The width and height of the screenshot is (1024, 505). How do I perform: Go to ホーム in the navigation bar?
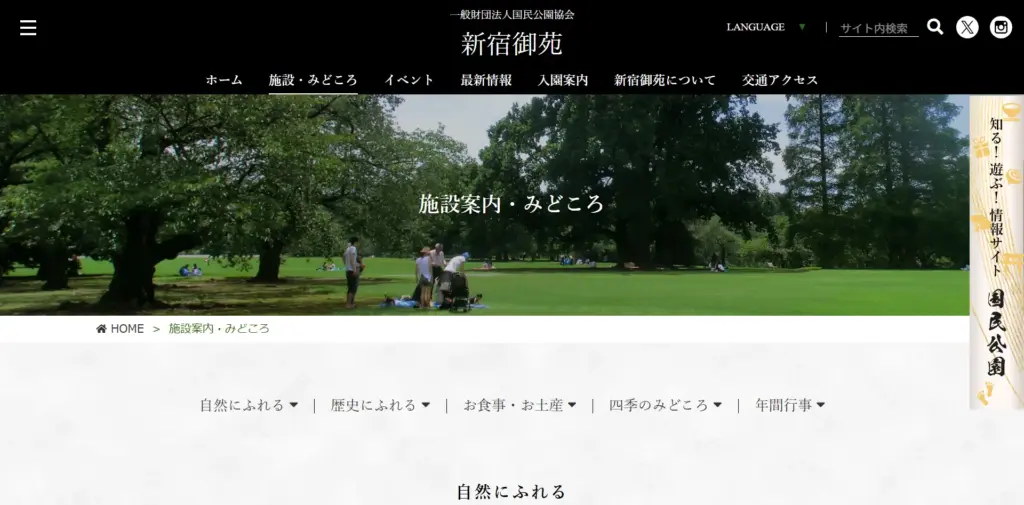[224, 80]
